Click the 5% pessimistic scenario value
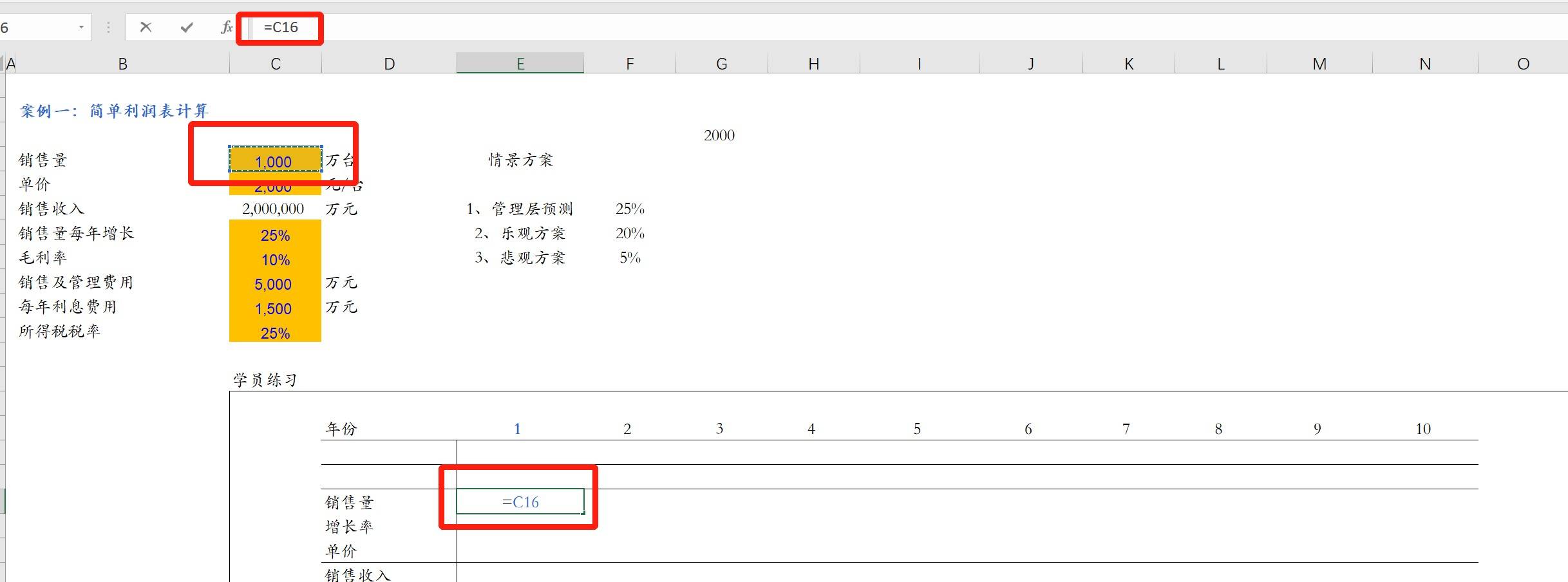Image resolution: width=1568 pixels, height=582 pixels. [630, 258]
